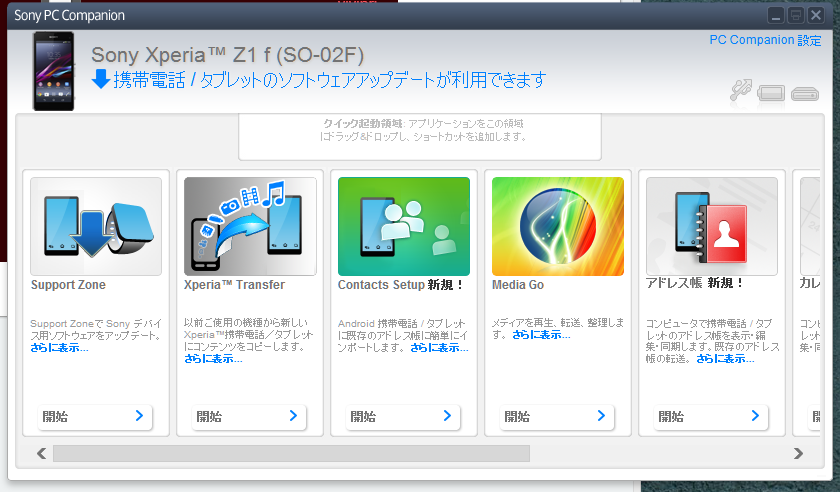Screen dimensions: 840x492
Task: Click the Media Go title text
Action: [x=518, y=285]
